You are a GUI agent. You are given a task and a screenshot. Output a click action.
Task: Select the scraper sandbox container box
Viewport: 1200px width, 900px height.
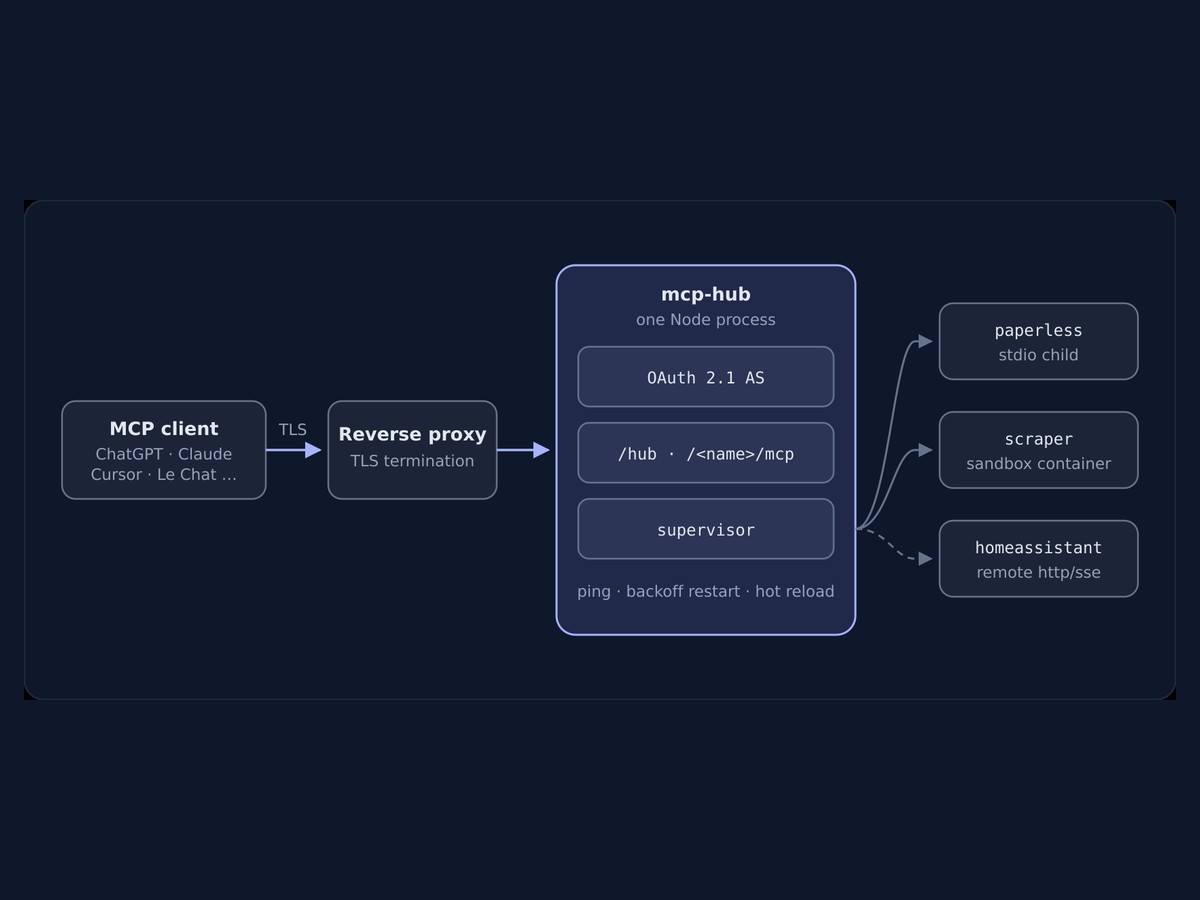[1039, 450]
